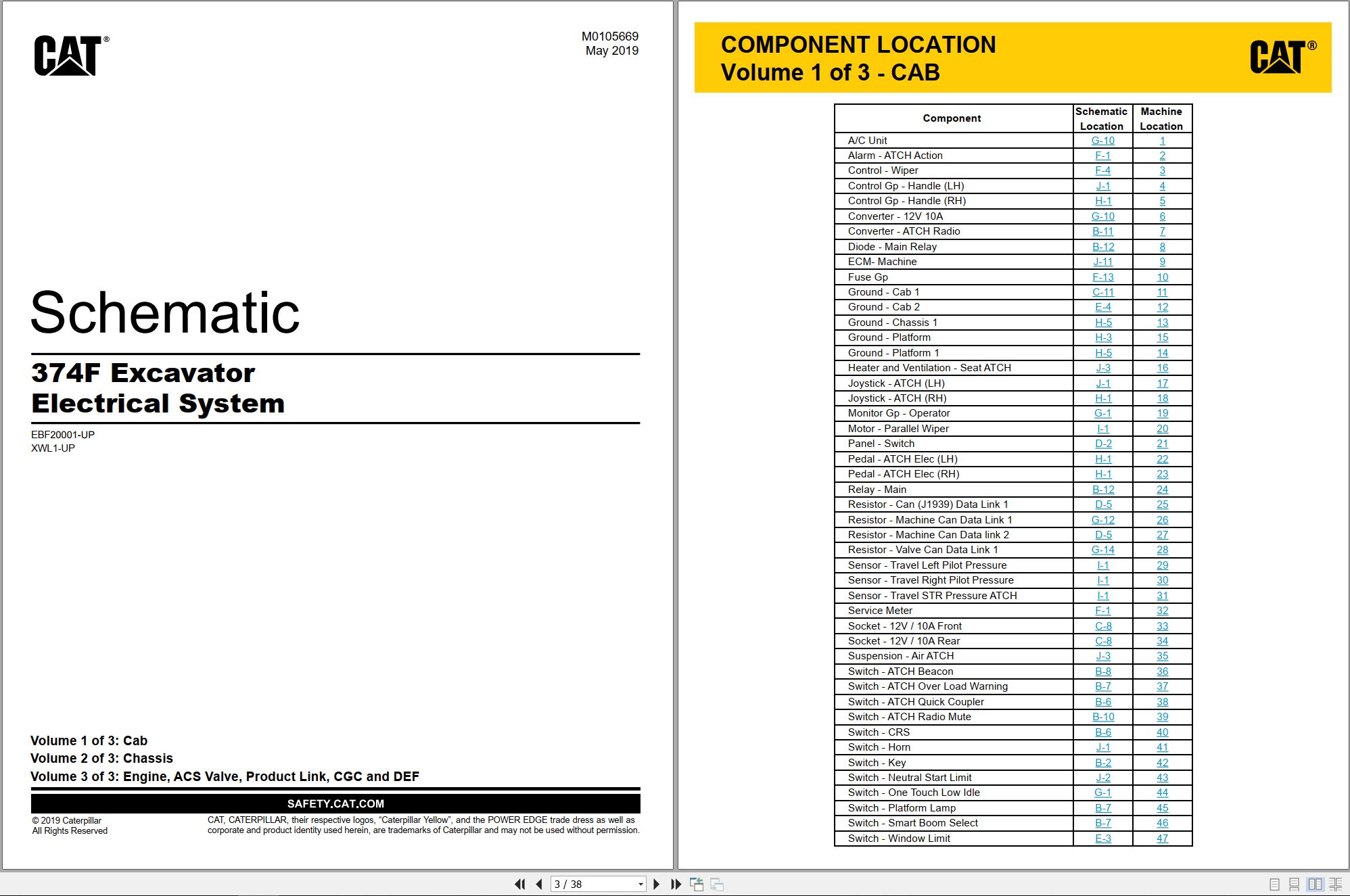
Task: Follow the F-1 link for Alarm - ATCH Action
Action: (x=1103, y=156)
